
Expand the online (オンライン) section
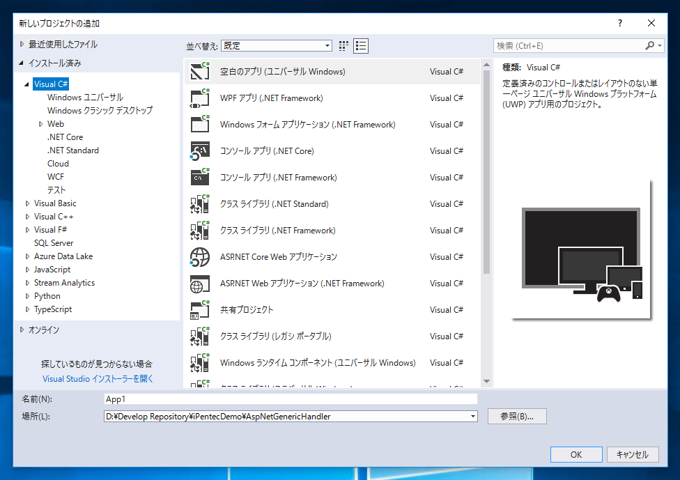click(x=22, y=330)
